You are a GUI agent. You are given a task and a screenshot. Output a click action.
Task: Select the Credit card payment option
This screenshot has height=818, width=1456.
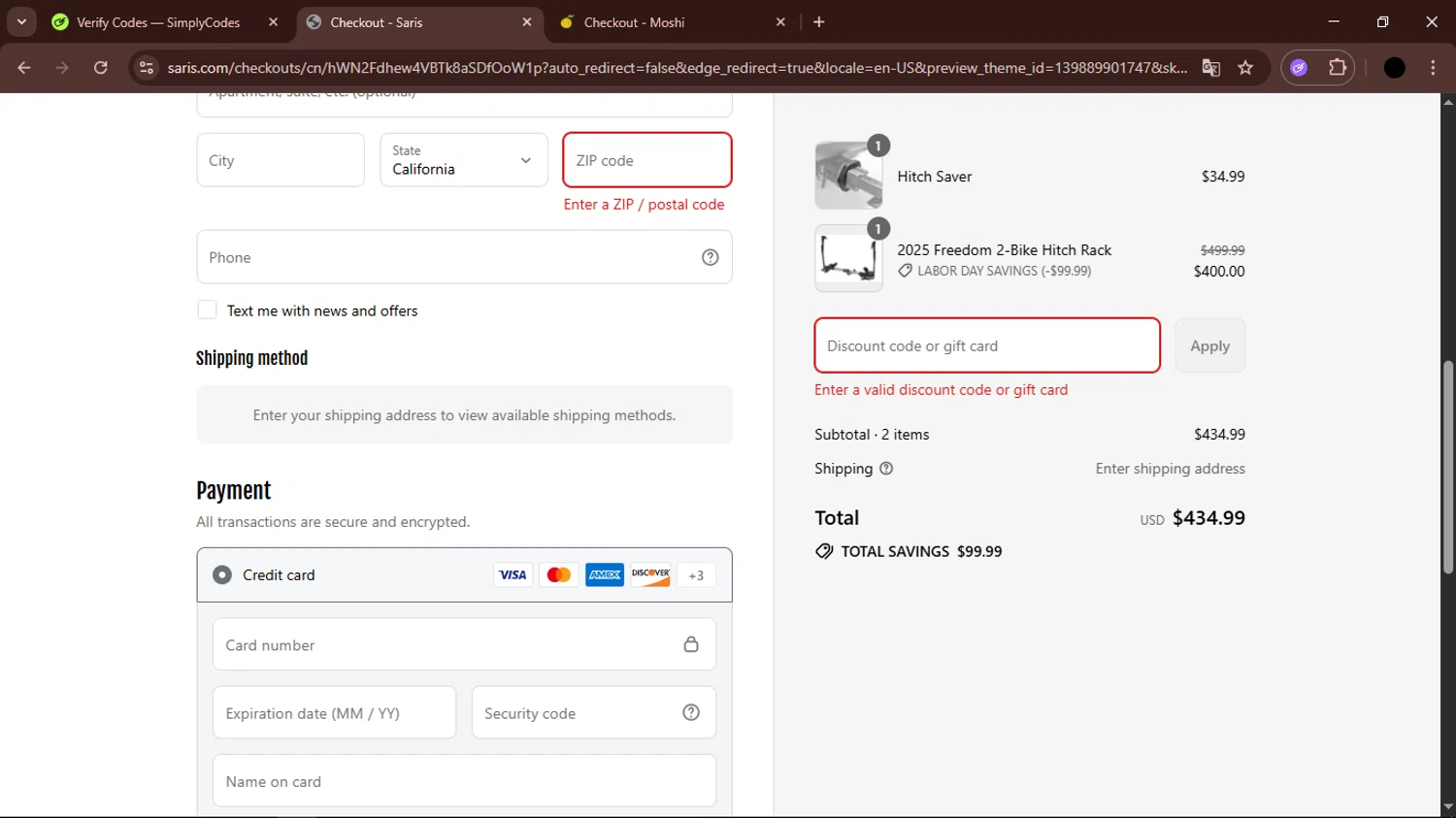[x=222, y=575]
